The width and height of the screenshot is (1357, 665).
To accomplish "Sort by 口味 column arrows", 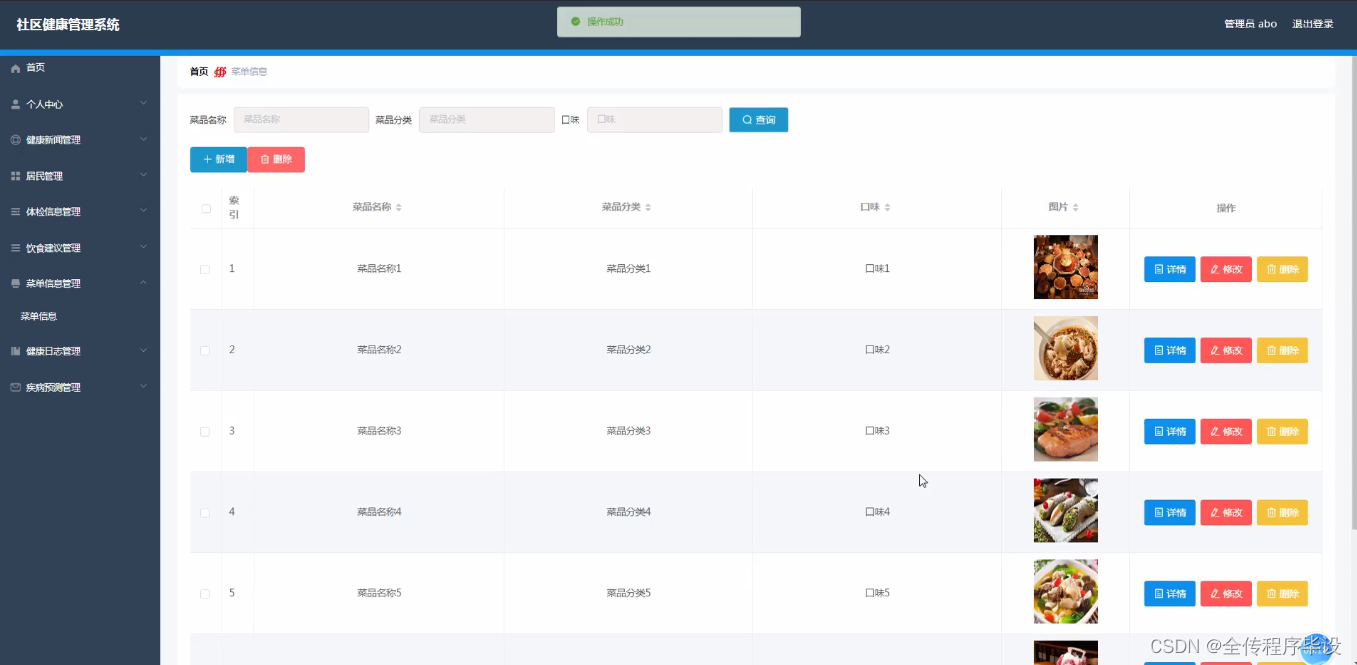I will (887, 208).
